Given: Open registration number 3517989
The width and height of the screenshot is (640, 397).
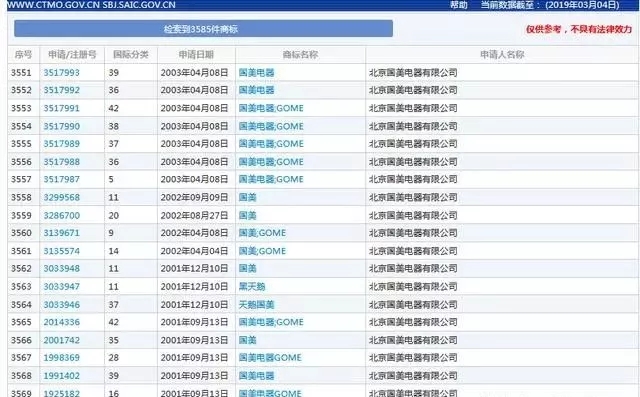Looking at the screenshot, I should coord(62,144).
